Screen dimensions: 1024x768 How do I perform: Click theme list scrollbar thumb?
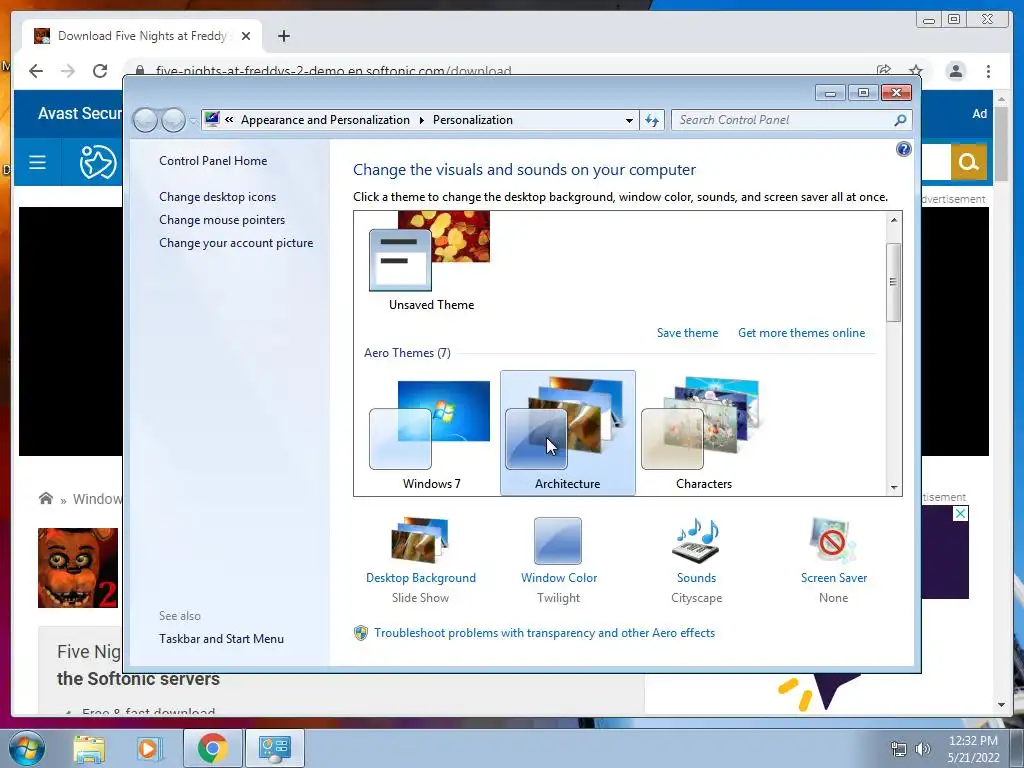(x=894, y=282)
